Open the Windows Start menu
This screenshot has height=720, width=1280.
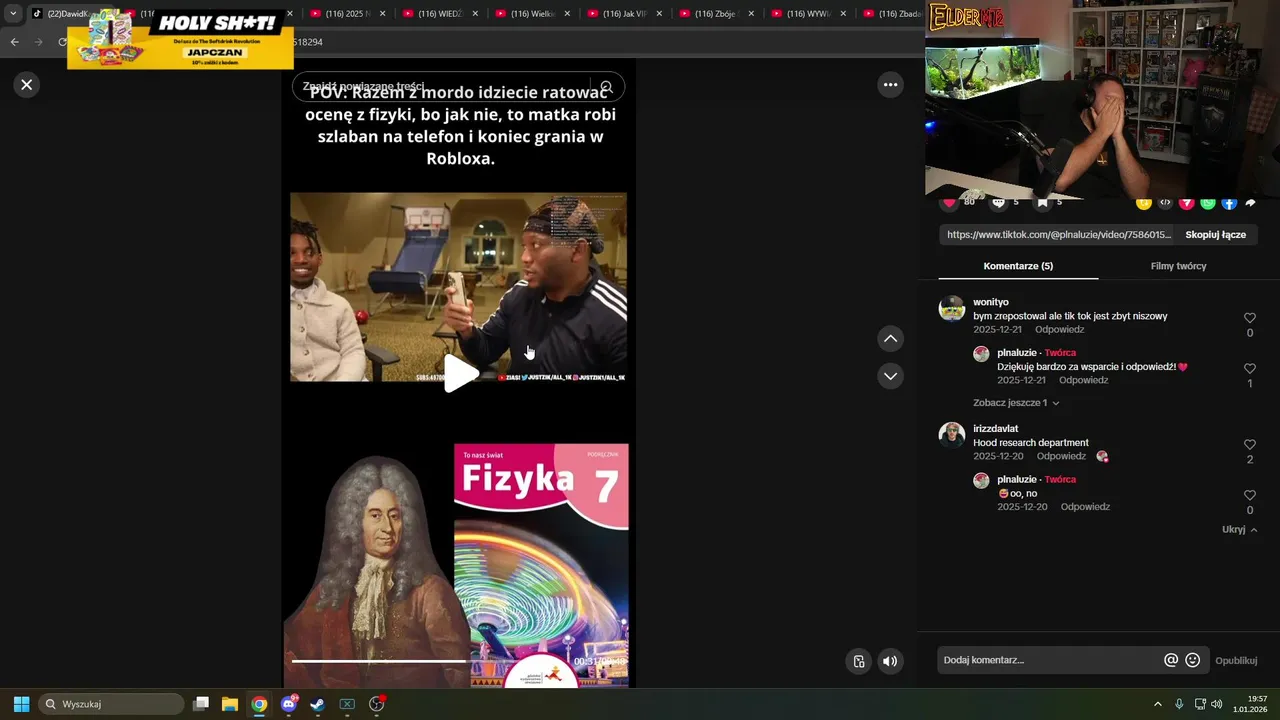21,704
